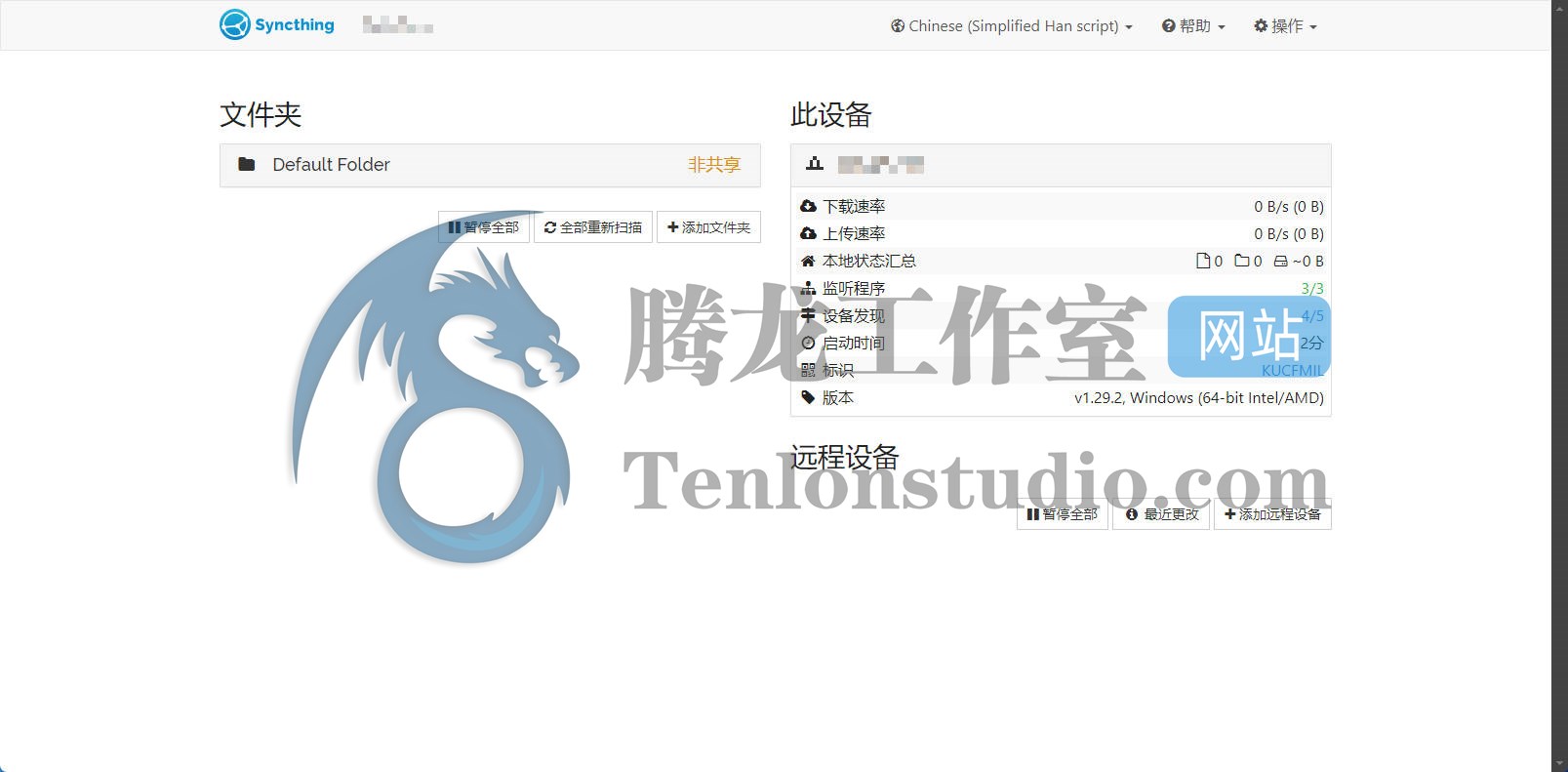The image size is (1568, 772).
Task: Click 添加文件夹 add folder button
Action: point(708,227)
